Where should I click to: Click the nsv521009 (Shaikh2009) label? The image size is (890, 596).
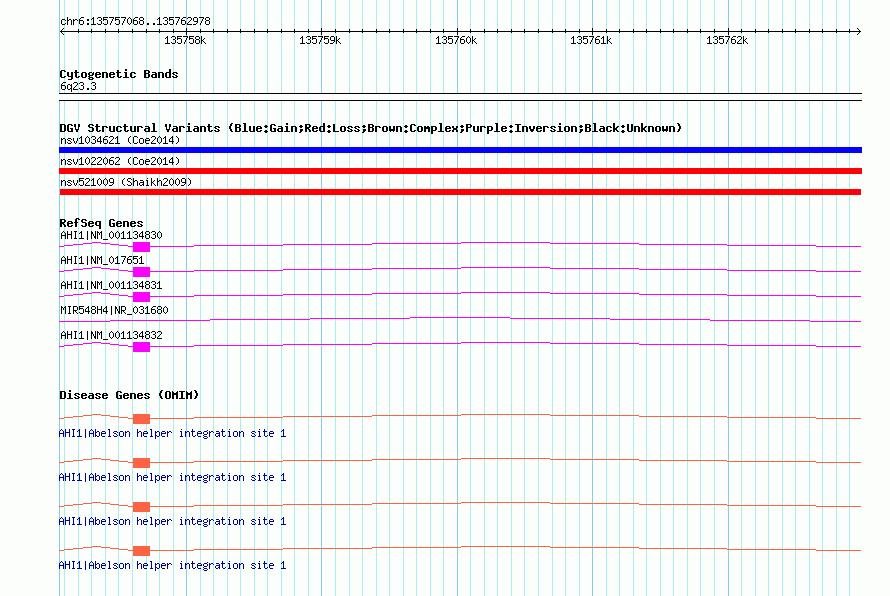pos(126,182)
